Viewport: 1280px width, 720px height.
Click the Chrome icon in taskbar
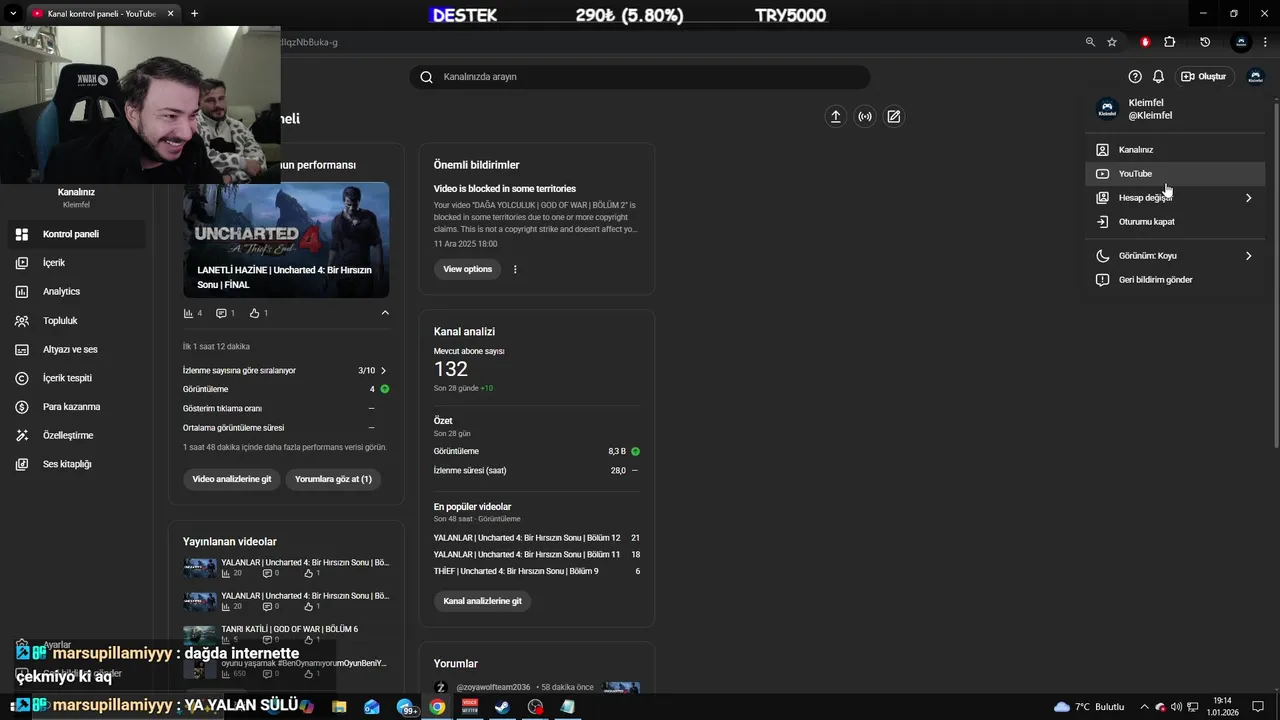[437, 707]
